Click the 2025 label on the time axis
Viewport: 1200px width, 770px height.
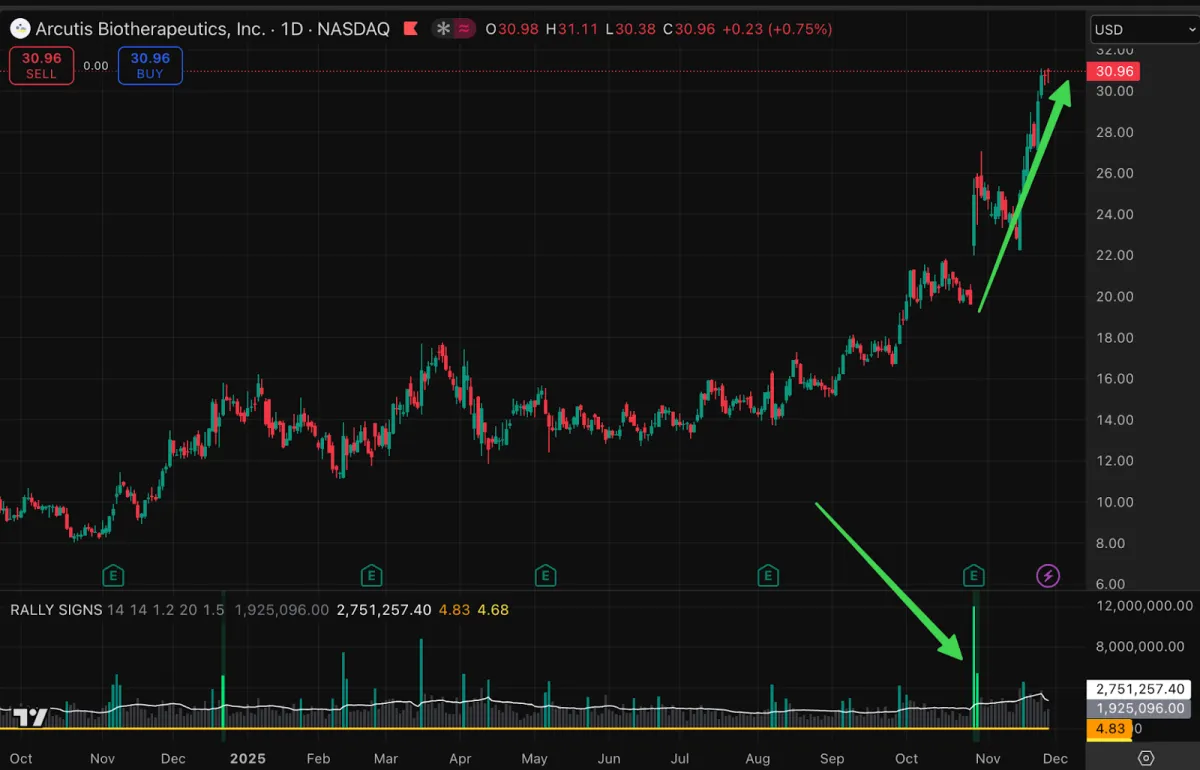coord(248,758)
